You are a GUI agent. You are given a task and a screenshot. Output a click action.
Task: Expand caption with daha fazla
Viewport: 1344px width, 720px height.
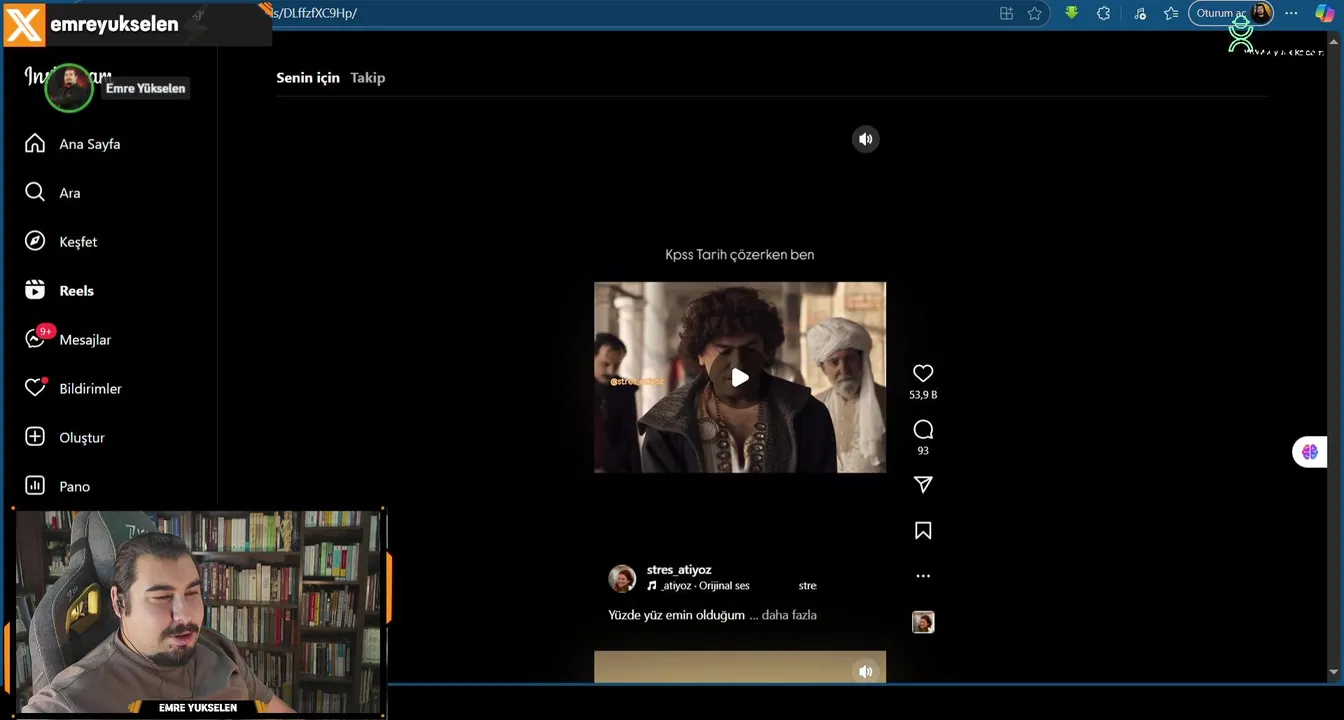(789, 615)
